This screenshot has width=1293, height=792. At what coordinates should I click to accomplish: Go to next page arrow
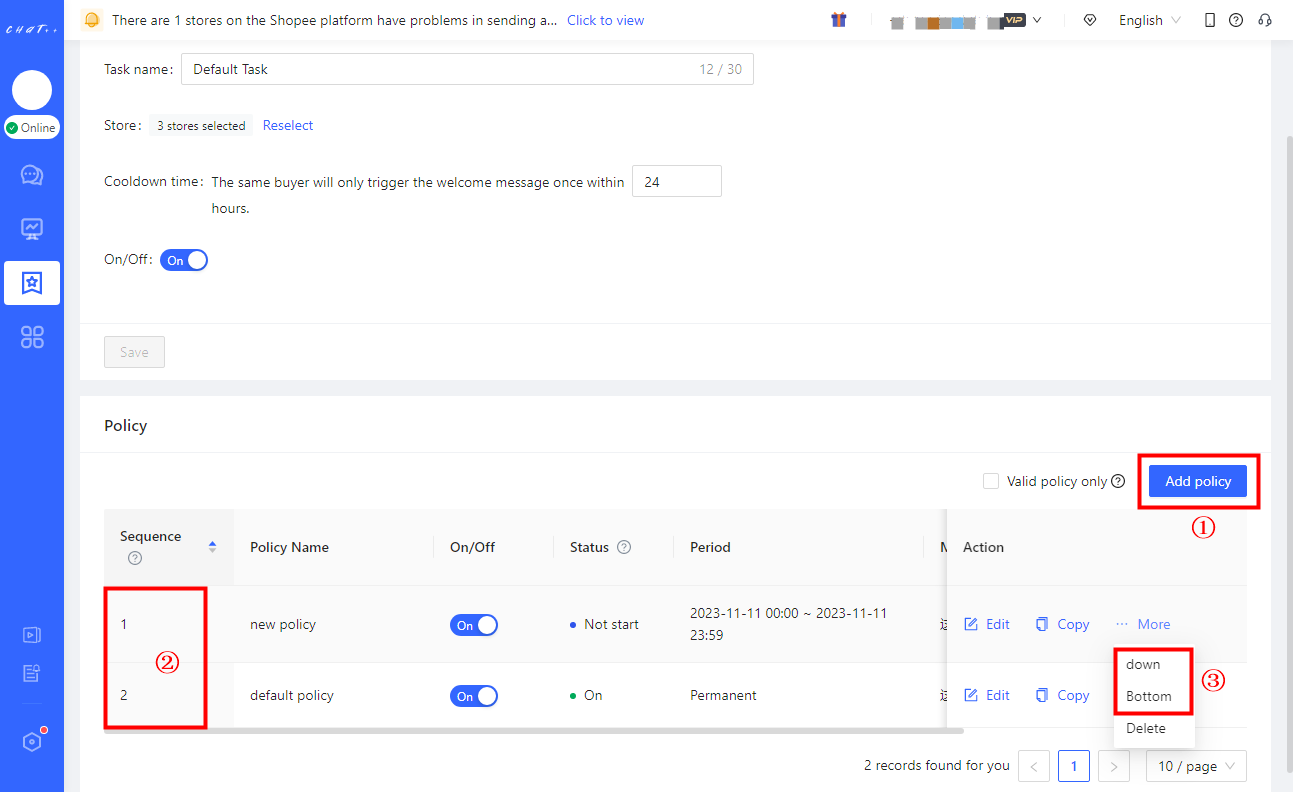click(1114, 766)
